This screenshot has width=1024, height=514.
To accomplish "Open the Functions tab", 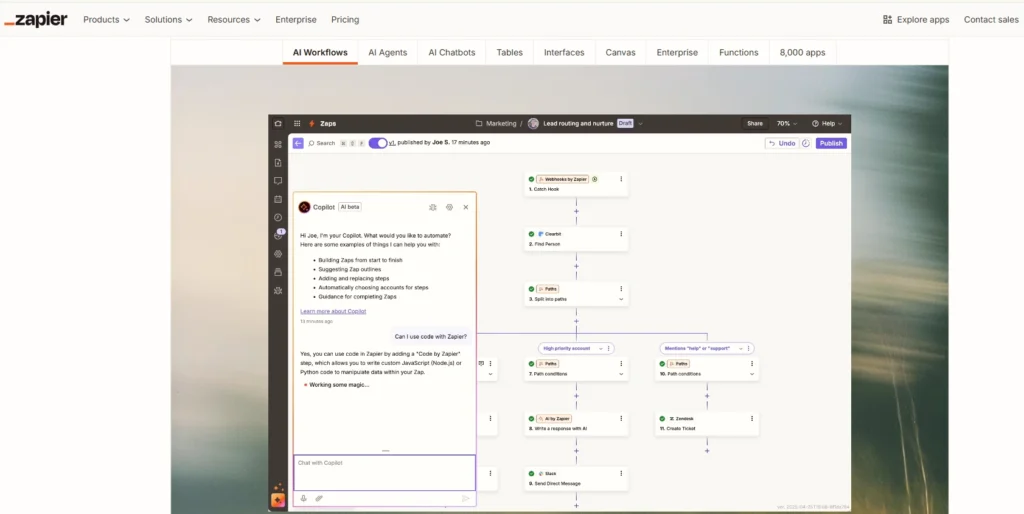I will coord(739,52).
